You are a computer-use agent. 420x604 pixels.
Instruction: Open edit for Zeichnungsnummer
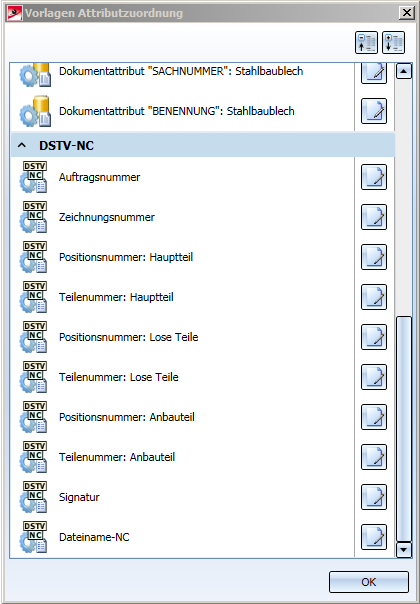[374, 217]
